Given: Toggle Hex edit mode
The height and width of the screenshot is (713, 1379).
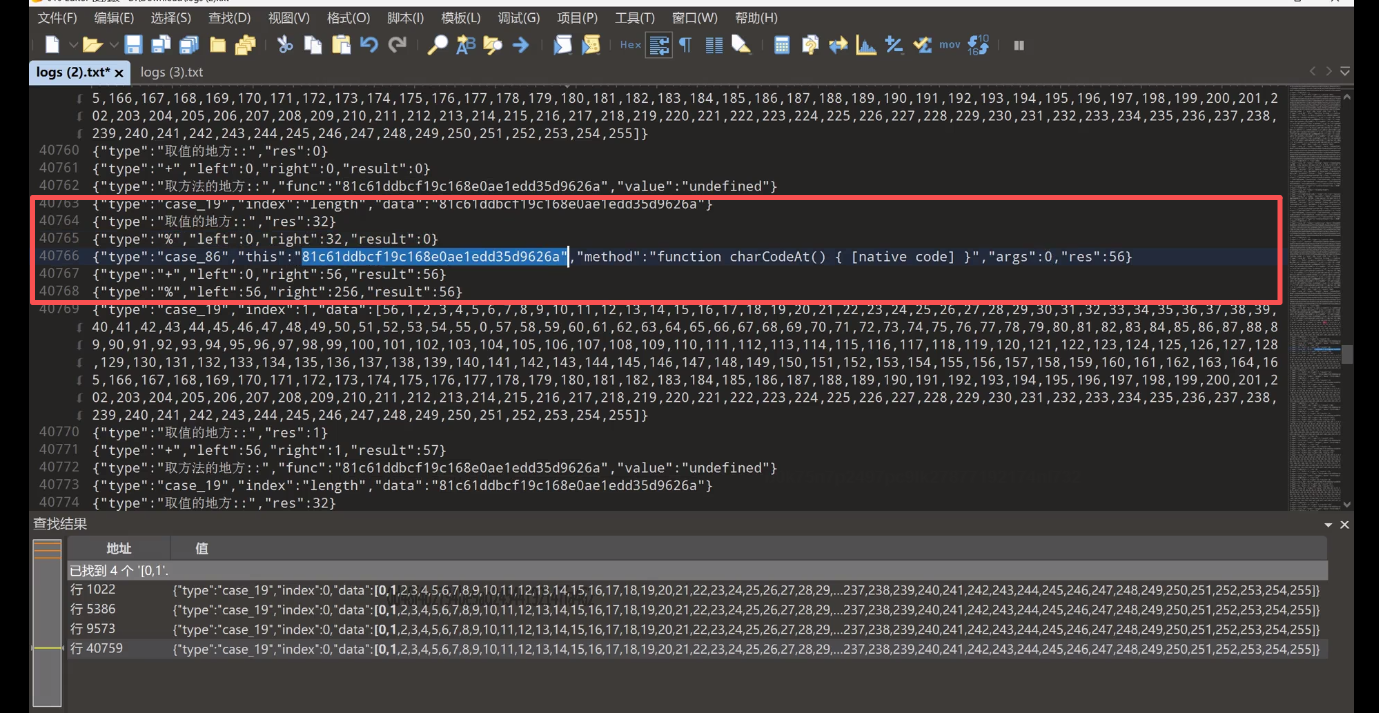Looking at the screenshot, I should tap(630, 45).
